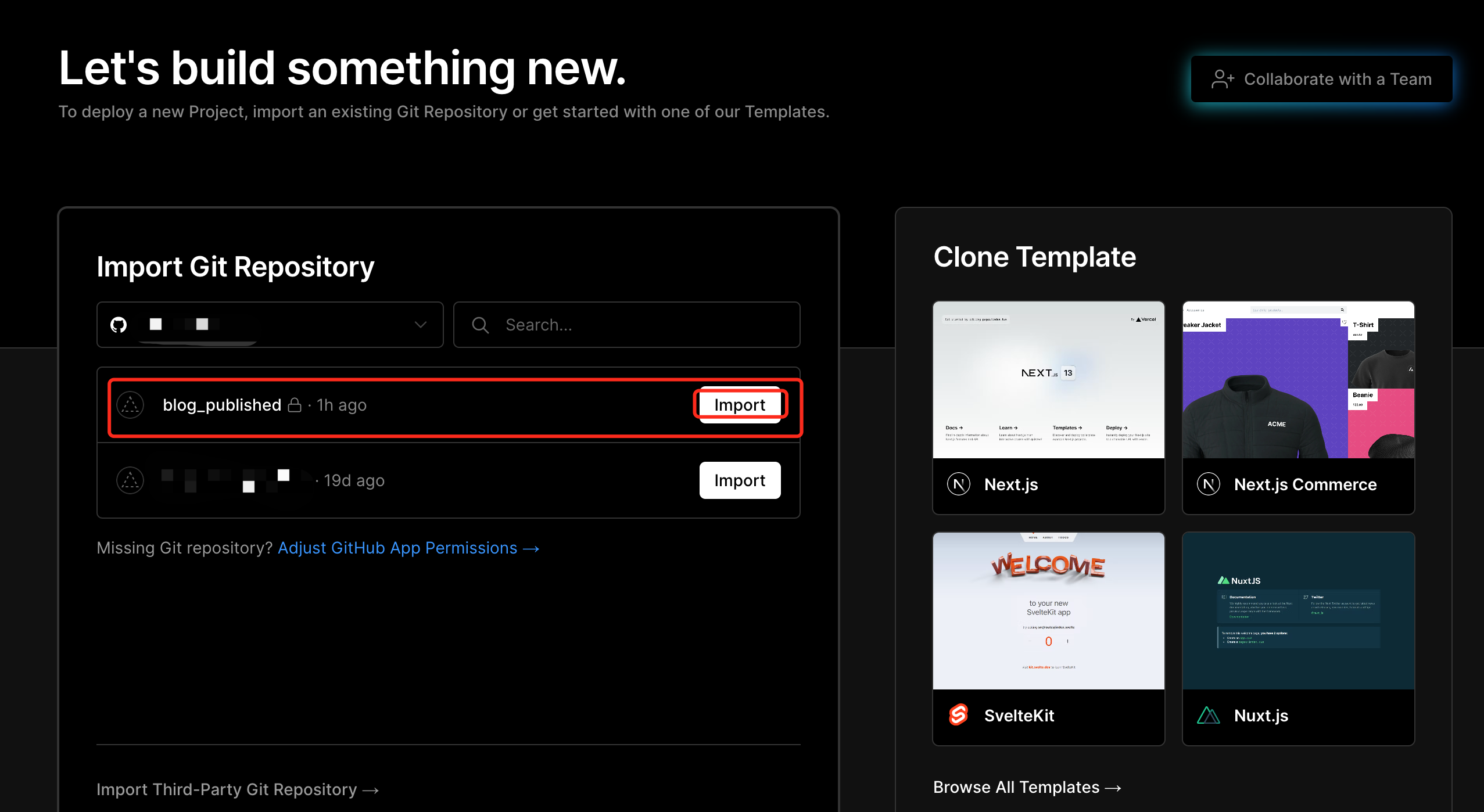
Task: Click the search magnifier icon
Action: (x=480, y=325)
